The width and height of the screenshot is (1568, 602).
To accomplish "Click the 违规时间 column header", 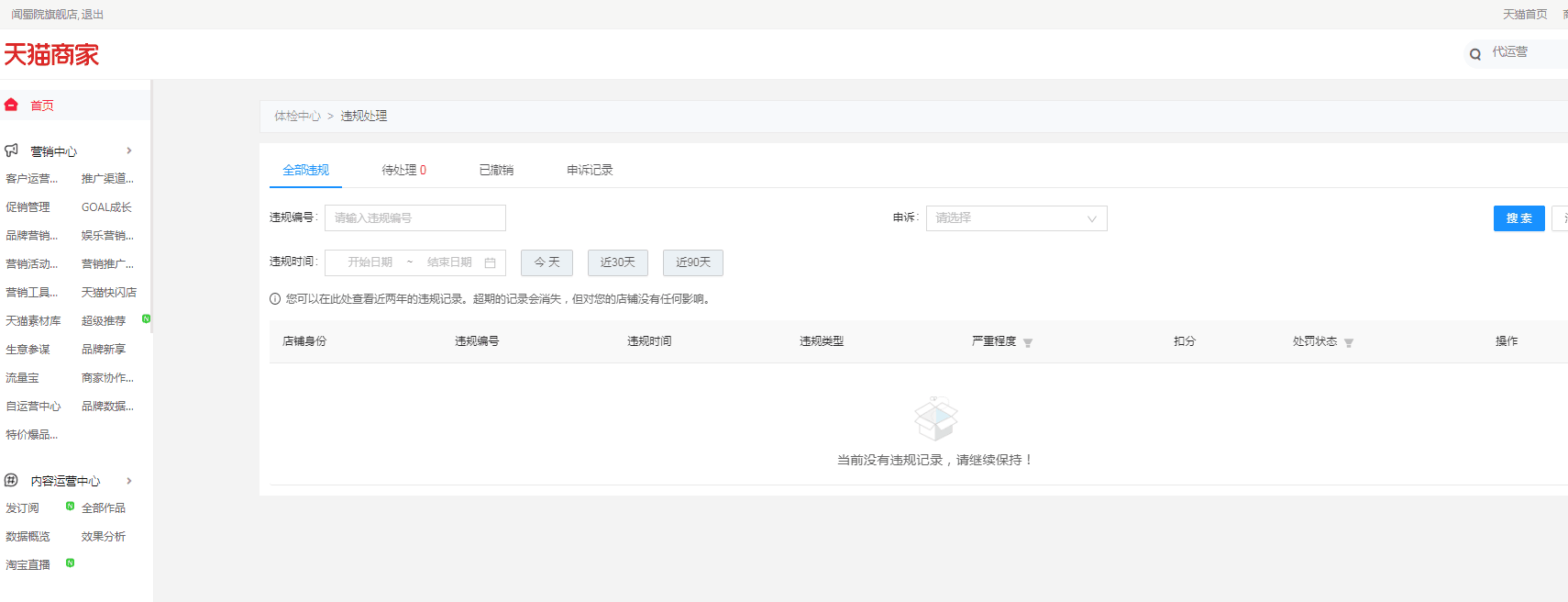I will click(649, 341).
